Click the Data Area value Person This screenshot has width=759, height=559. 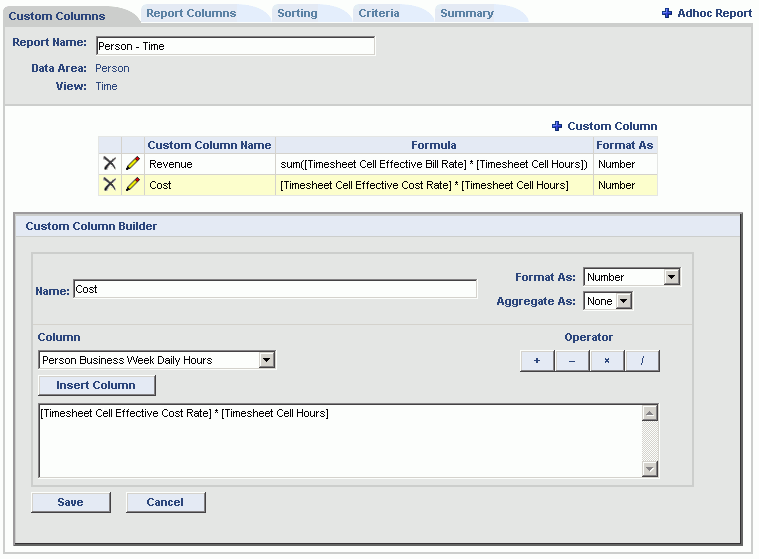[112, 68]
